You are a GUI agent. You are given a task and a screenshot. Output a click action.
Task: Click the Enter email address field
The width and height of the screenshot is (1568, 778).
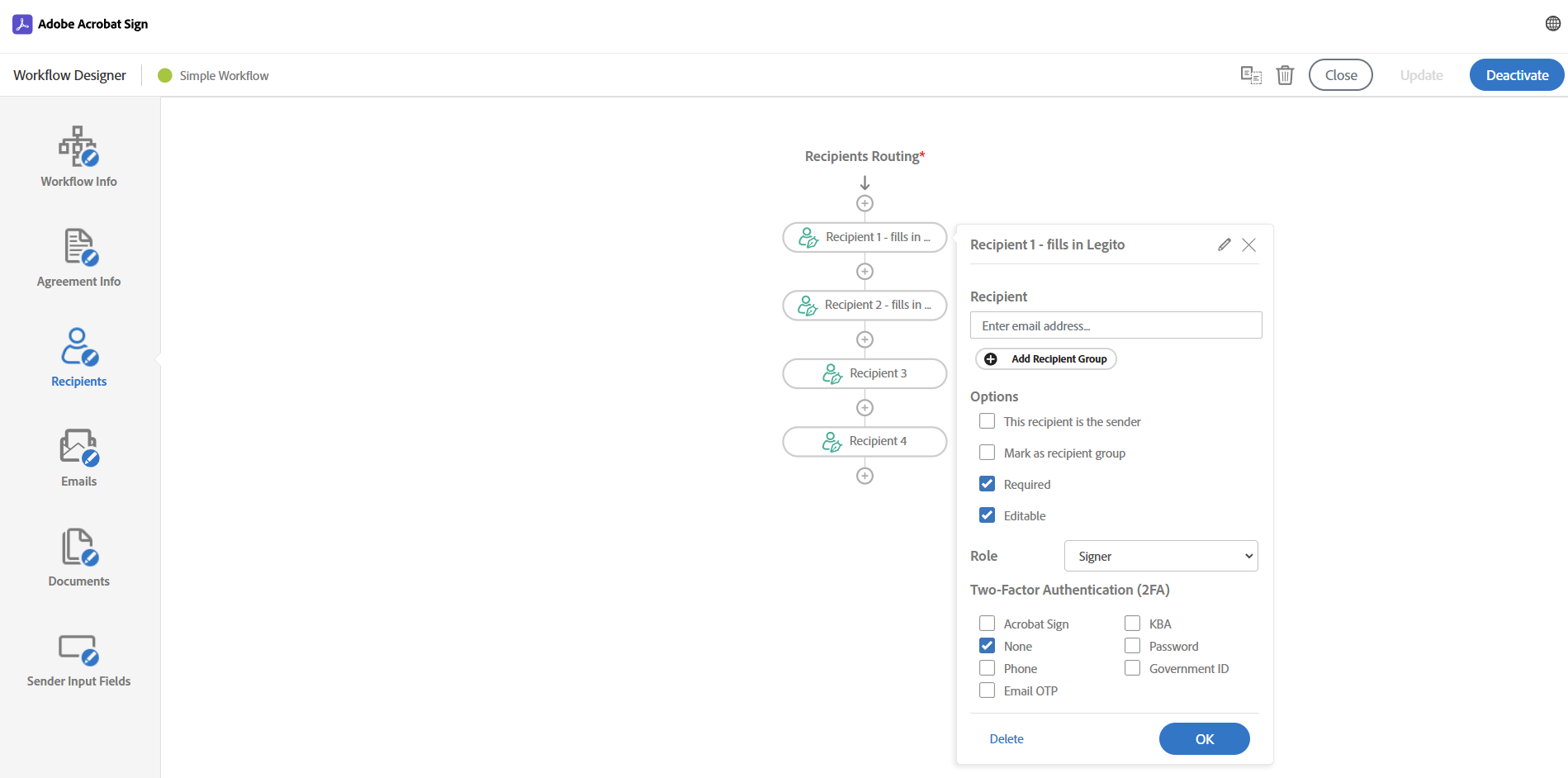pos(1116,325)
